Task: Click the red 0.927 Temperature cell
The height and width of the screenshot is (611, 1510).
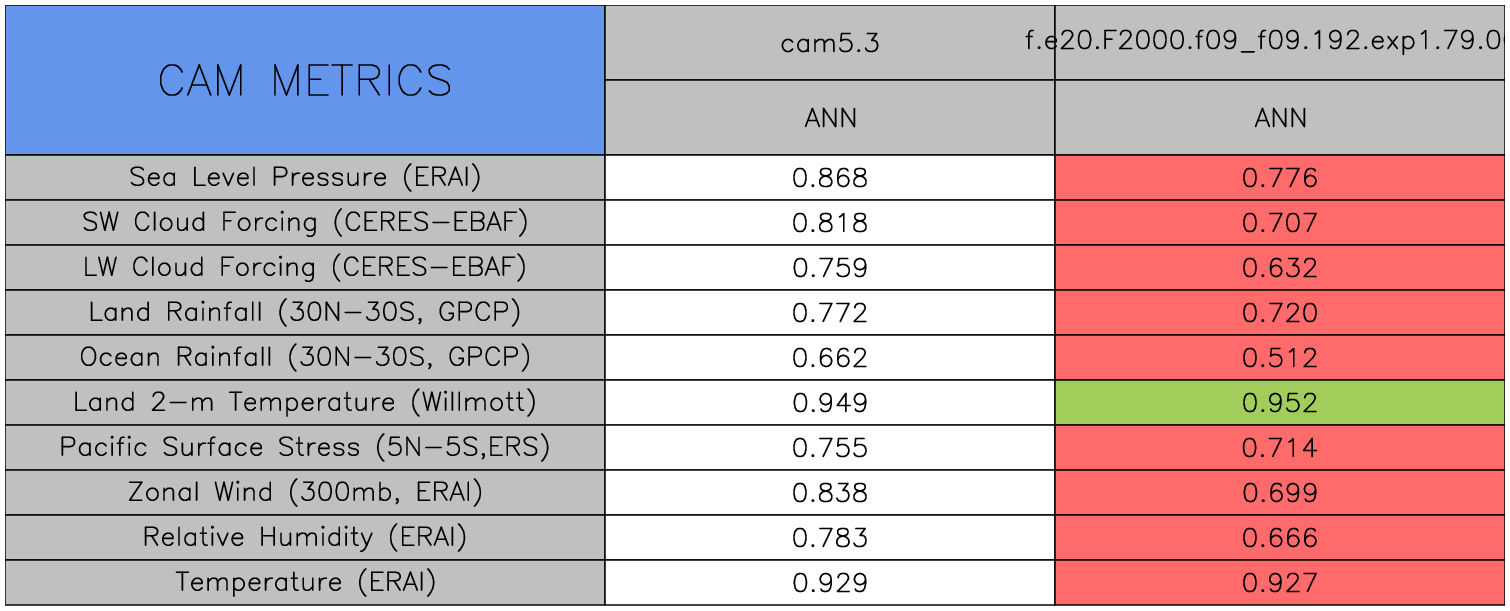Action: click(1280, 583)
